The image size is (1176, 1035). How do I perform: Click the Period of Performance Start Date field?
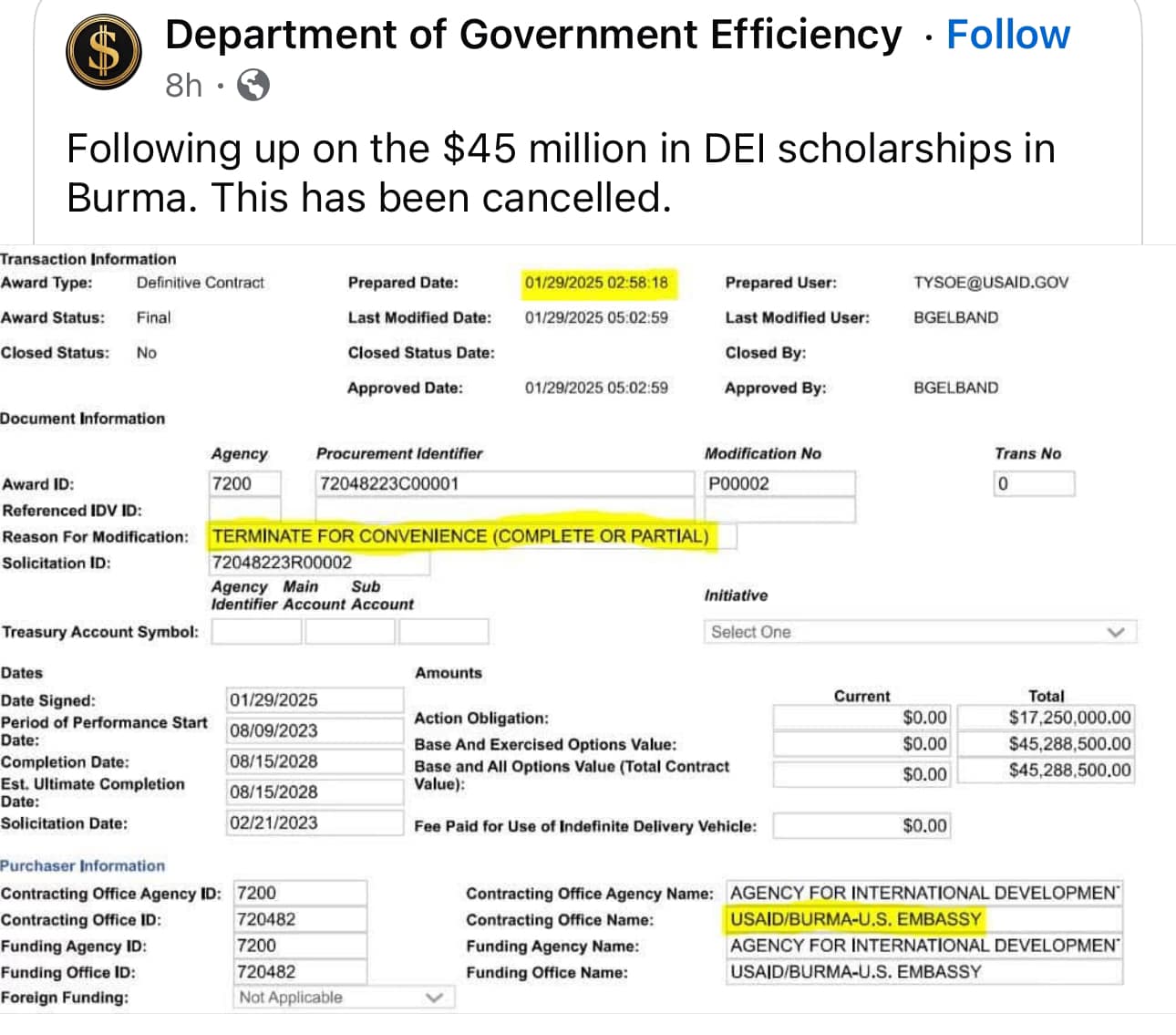tap(314, 730)
